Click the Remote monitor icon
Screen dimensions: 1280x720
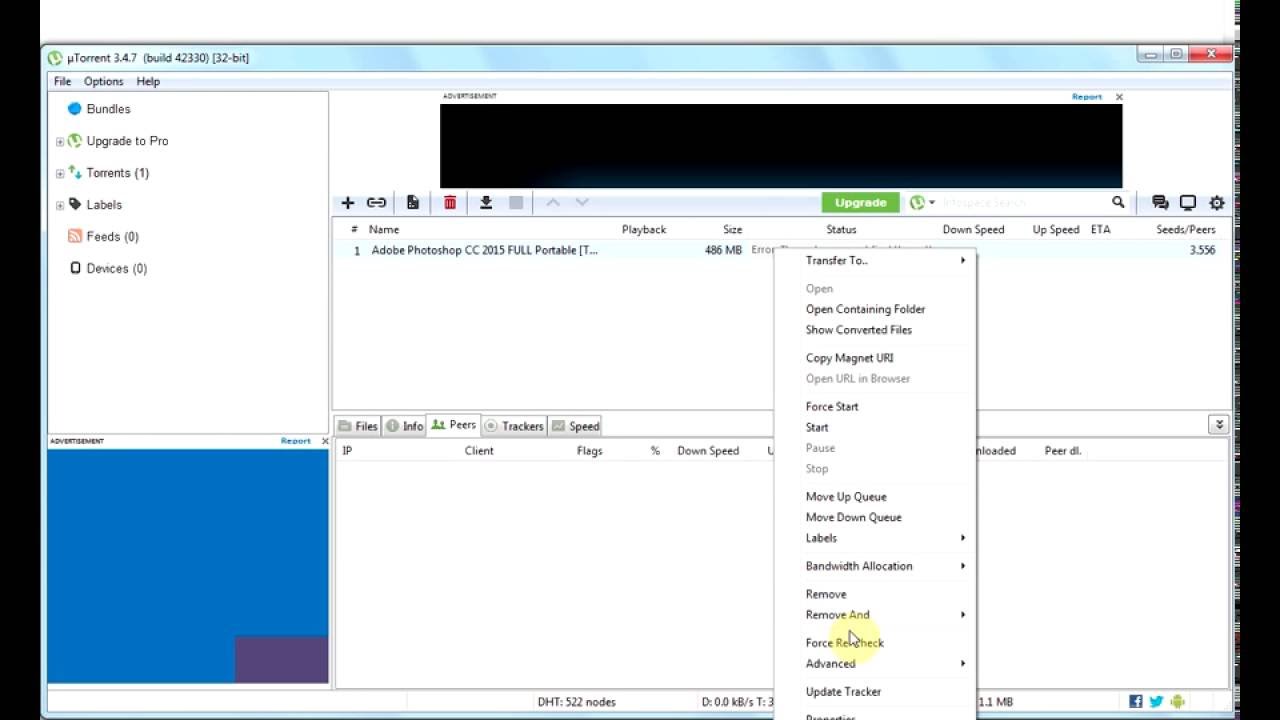[1188, 203]
